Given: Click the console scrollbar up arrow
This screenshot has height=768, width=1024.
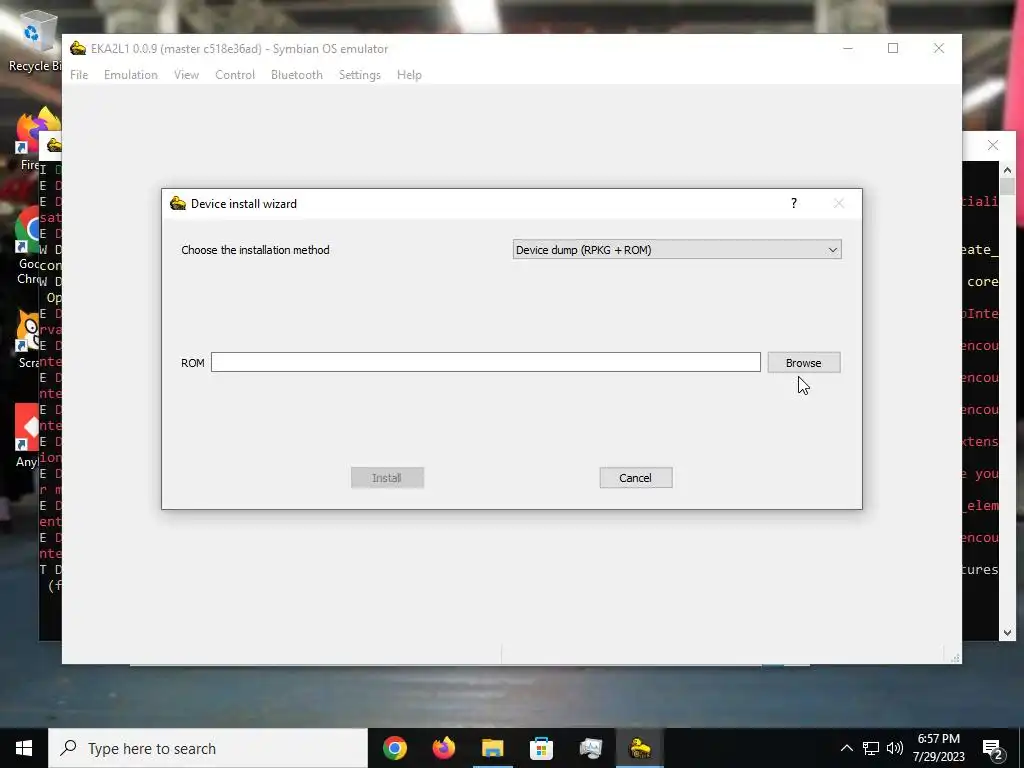Looking at the screenshot, I should (1007, 170).
